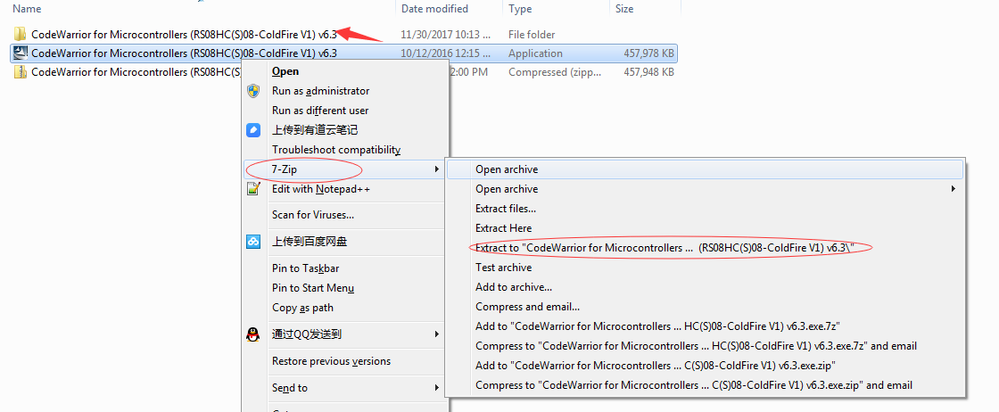Choose Edit with Notepad++
This screenshot has width=999, height=412.
(x=321, y=189)
